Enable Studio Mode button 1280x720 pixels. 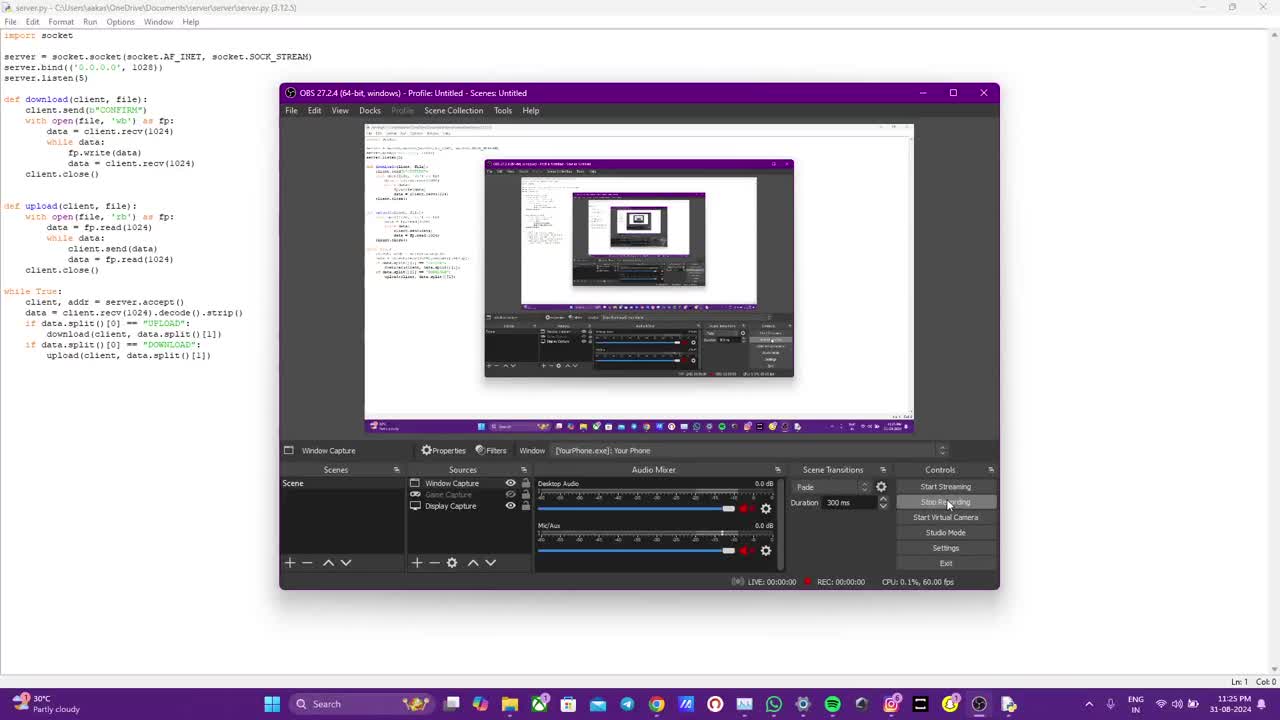point(945,533)
